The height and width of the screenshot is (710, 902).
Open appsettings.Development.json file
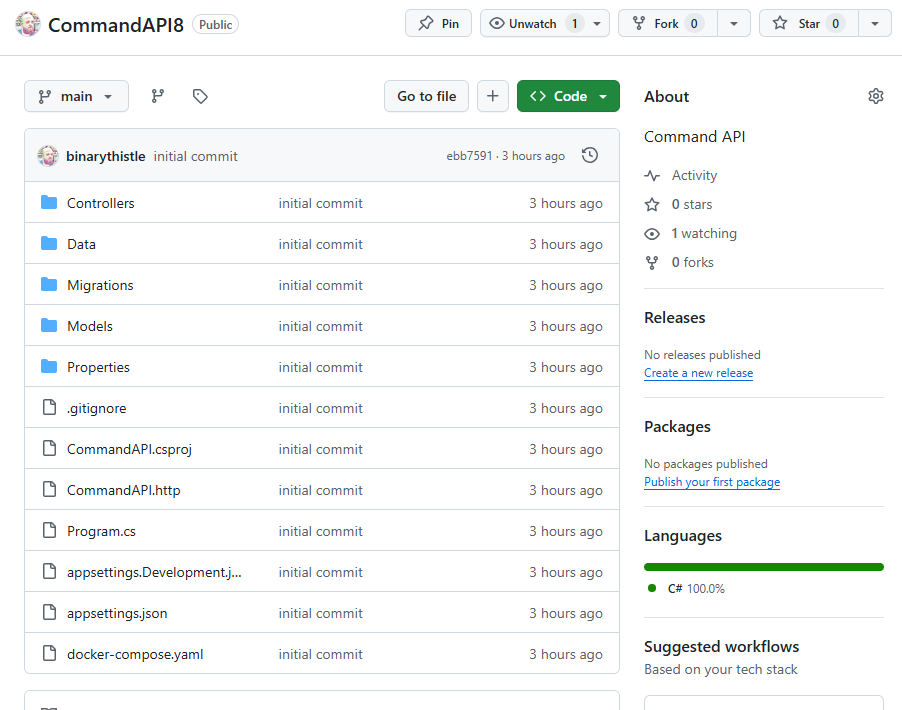(x=154, y=572)
